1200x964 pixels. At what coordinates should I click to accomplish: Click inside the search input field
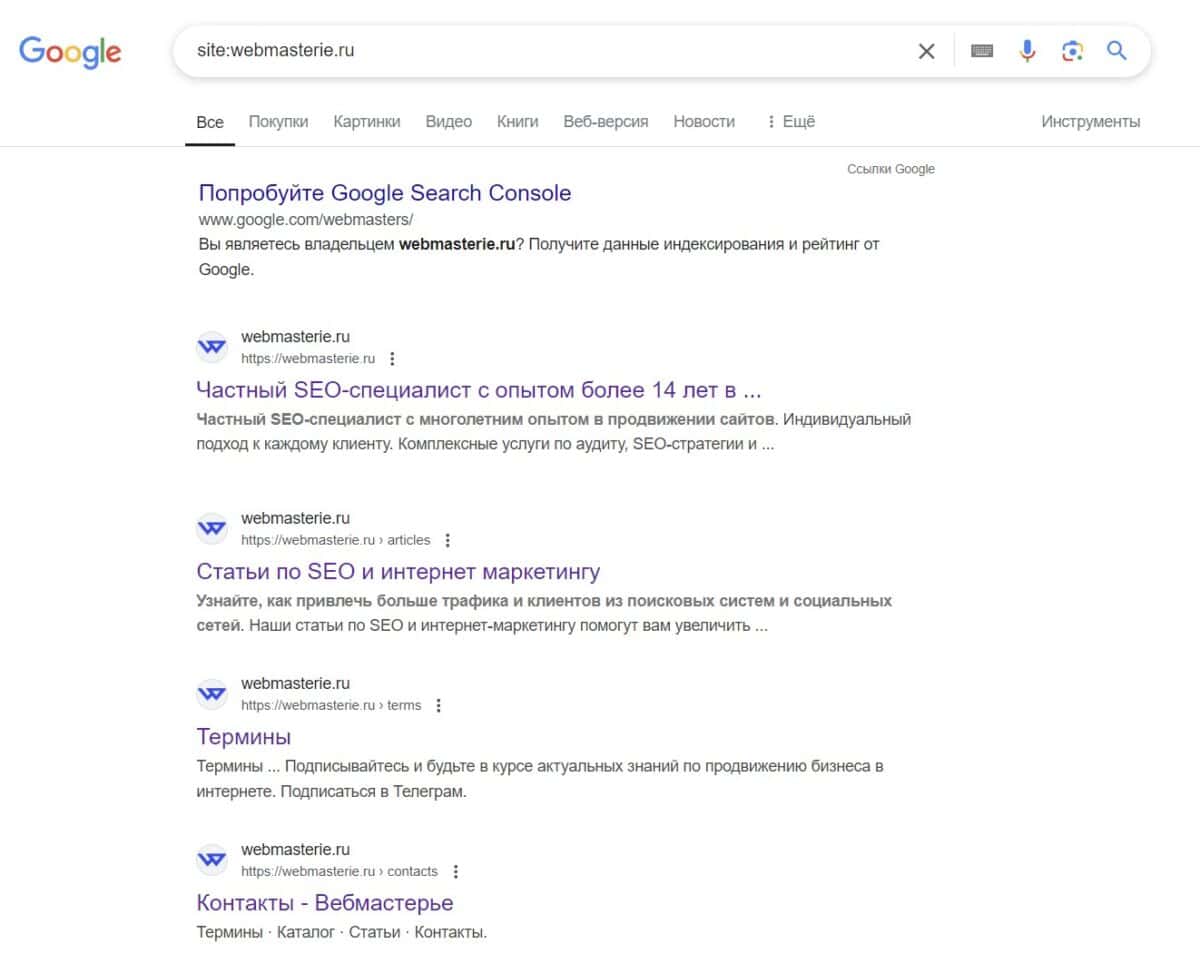[500, 51]
